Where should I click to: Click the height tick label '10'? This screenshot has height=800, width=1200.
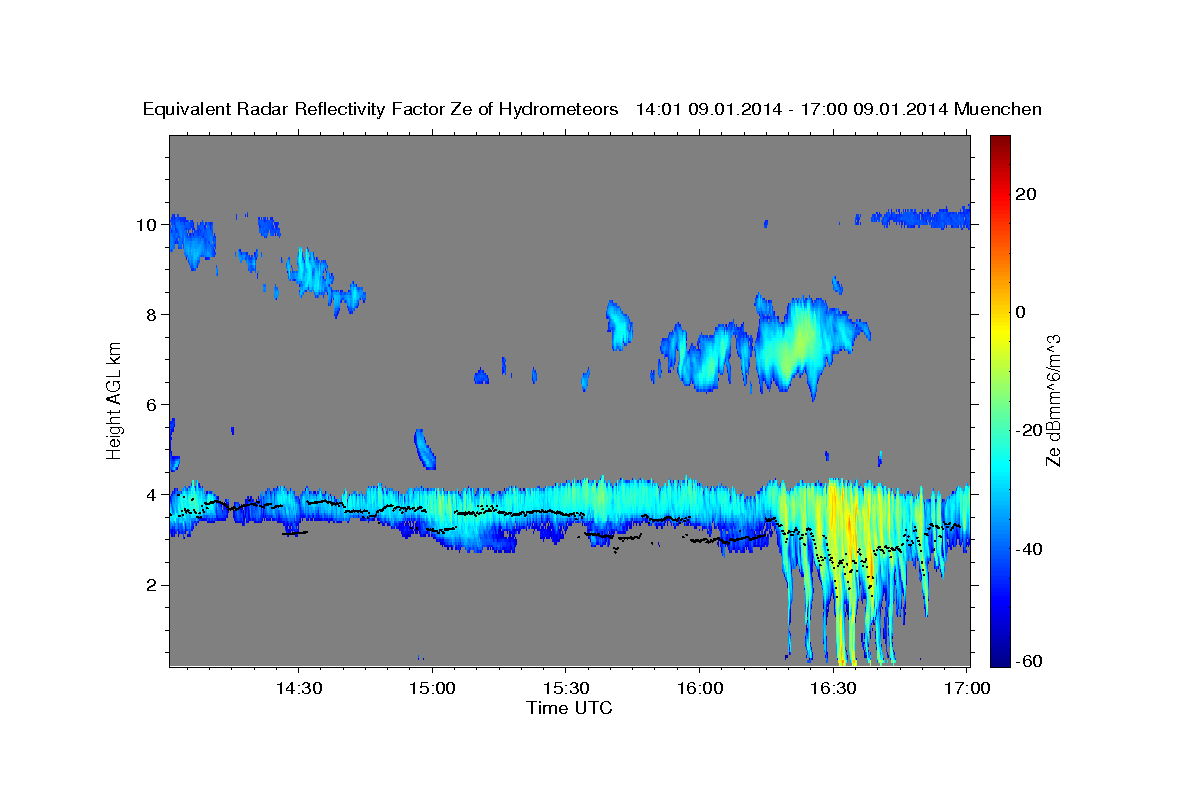click(x=147, y=225)
